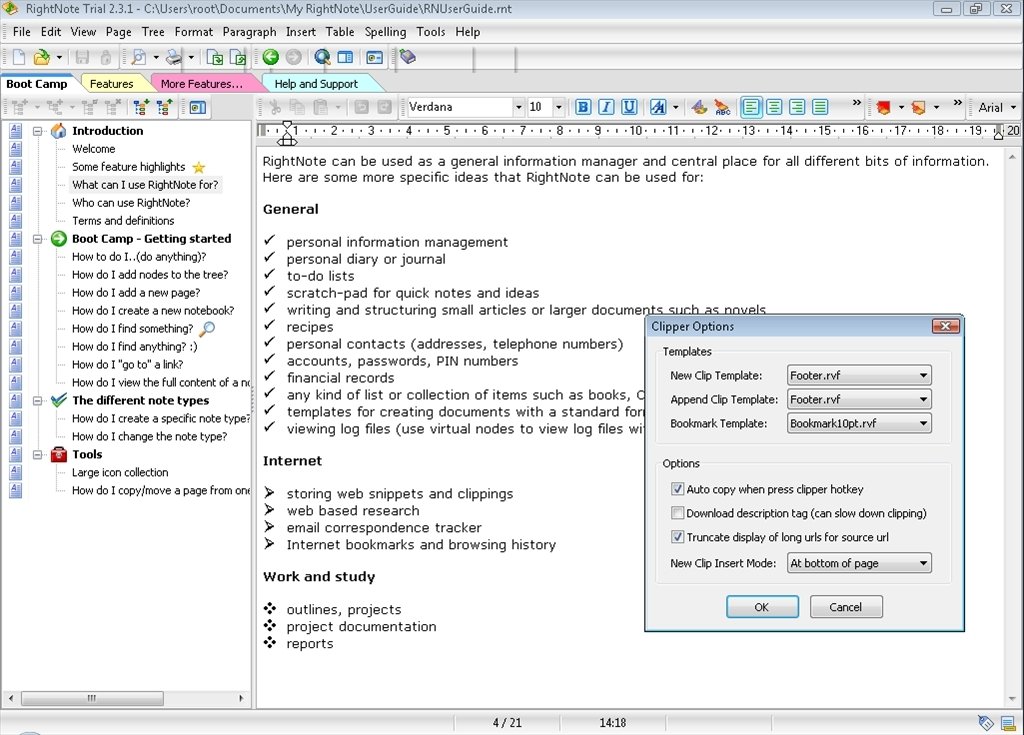
Task: Click the open notebook folder icon
Action: 42,57
